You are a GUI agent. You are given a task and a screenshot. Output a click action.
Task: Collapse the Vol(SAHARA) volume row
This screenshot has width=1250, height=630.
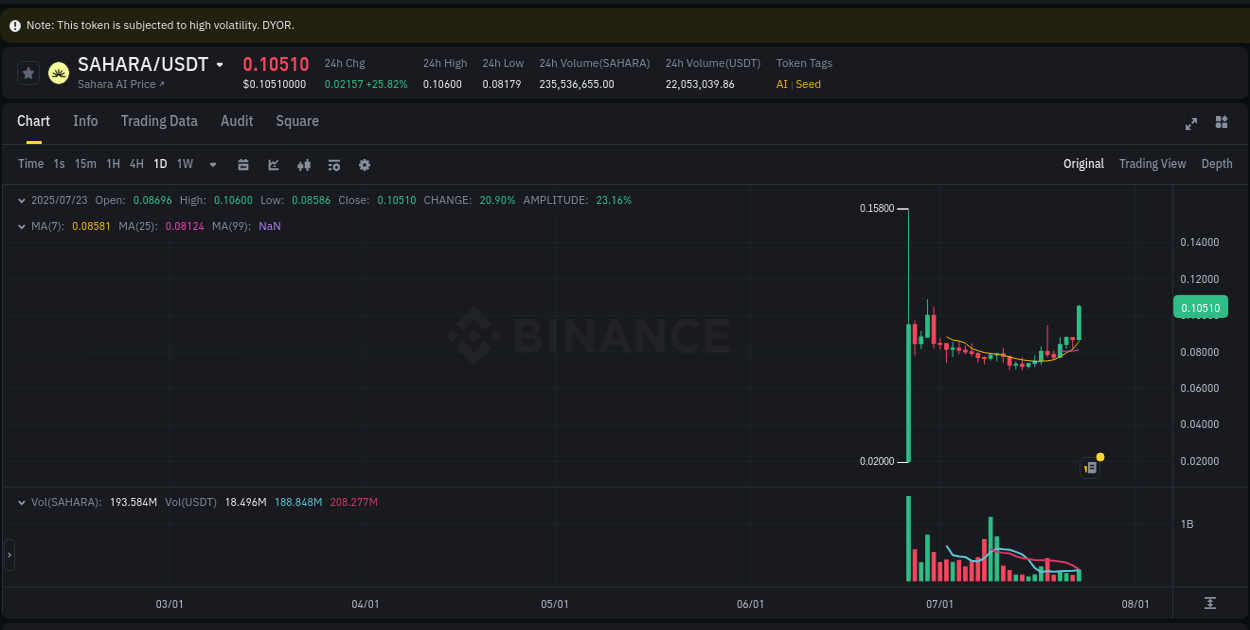22,501
